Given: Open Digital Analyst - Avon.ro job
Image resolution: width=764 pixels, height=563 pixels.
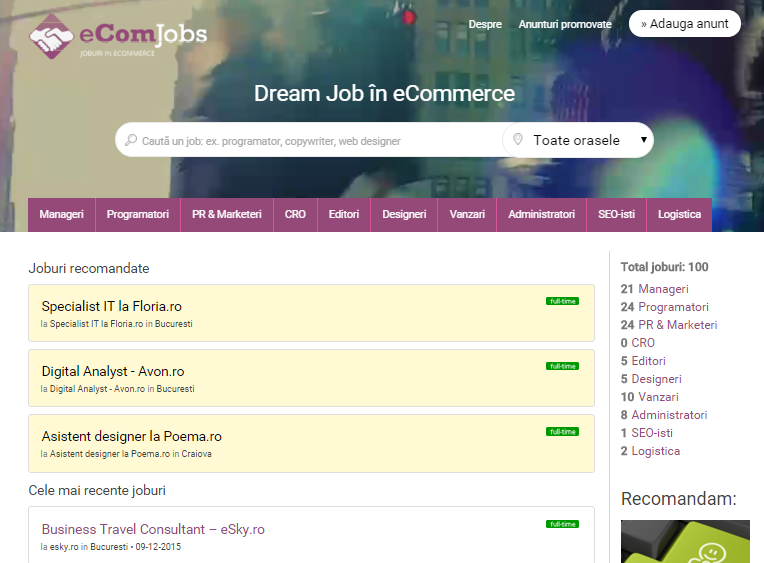Looking at the screenshot, I should coord(113,371).
